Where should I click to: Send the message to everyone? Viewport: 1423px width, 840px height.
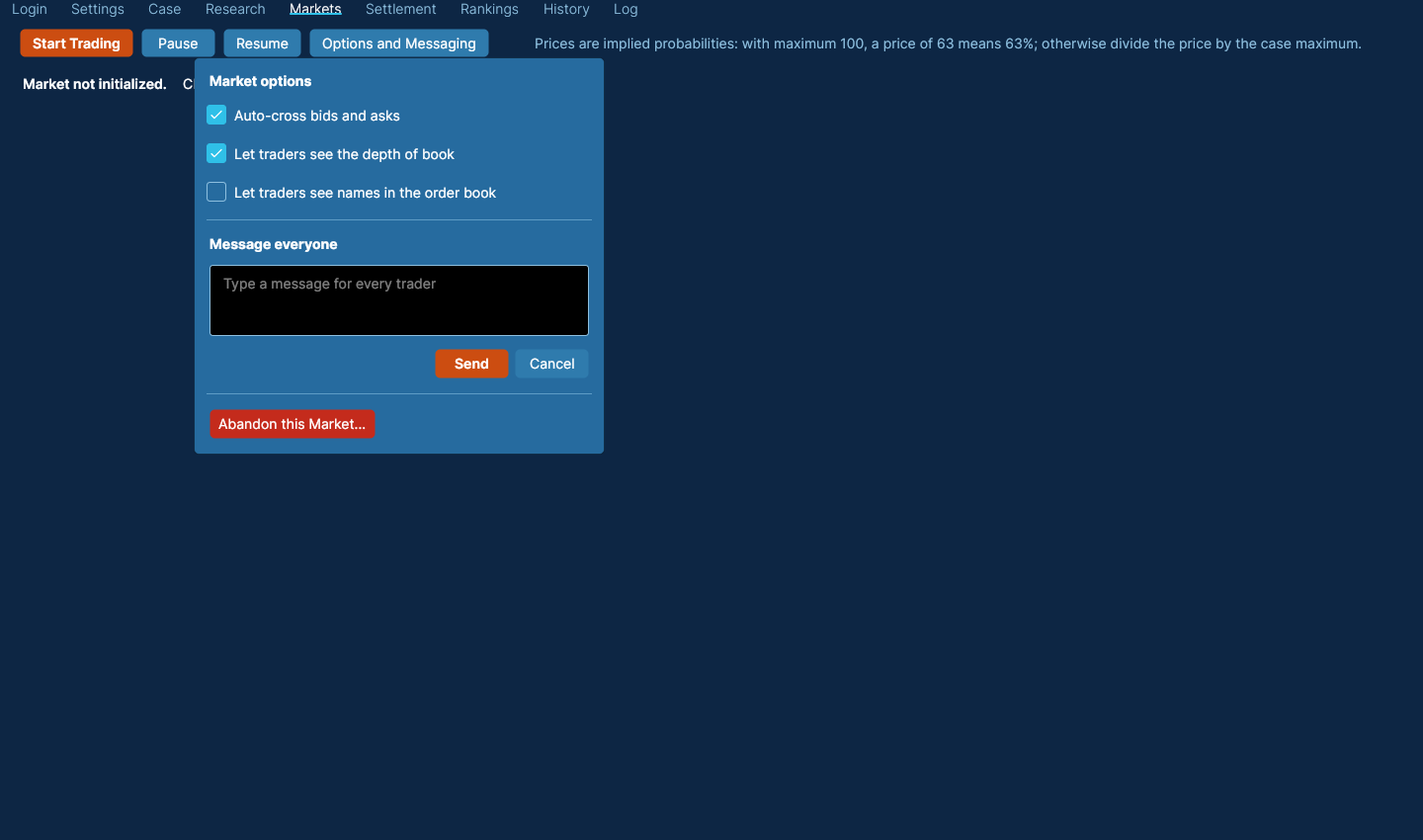471,364
